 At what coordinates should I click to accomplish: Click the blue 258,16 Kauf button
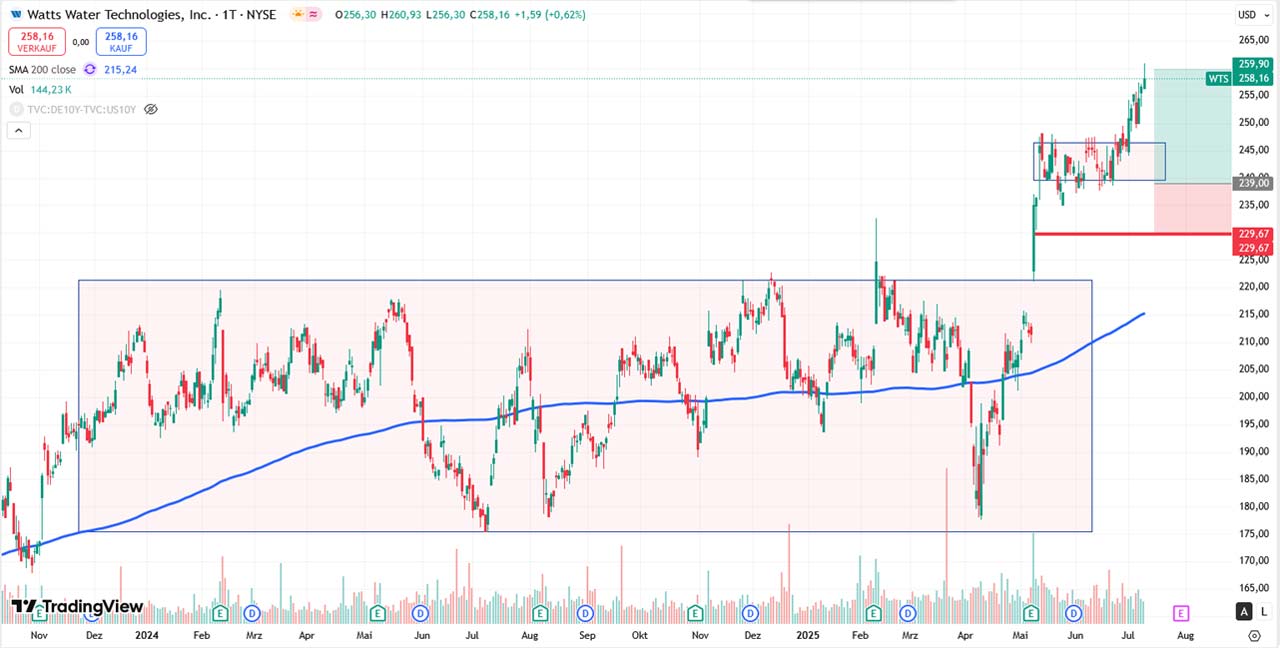[x=121, y=41]
